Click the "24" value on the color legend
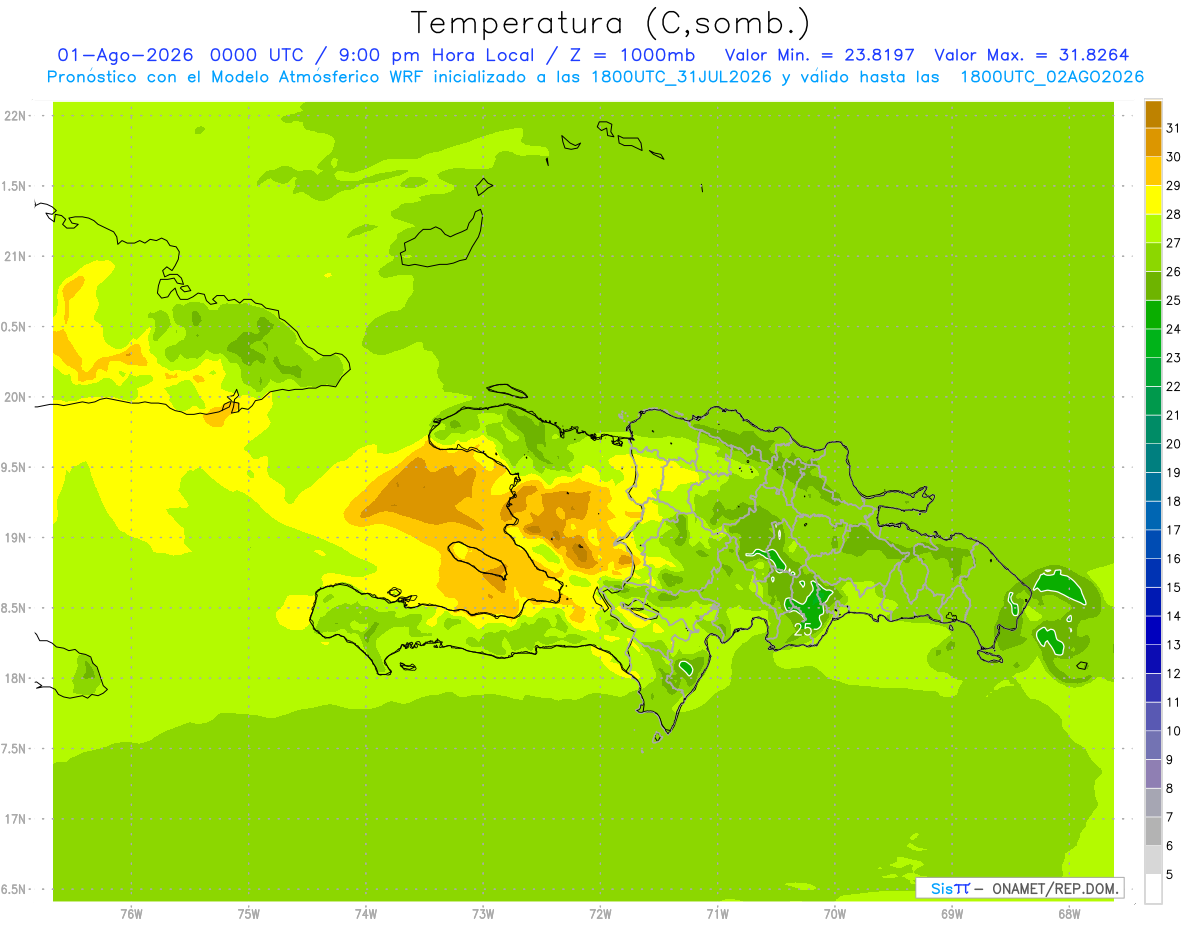Screen dimensions: 1200x927 click(1173, 329)
